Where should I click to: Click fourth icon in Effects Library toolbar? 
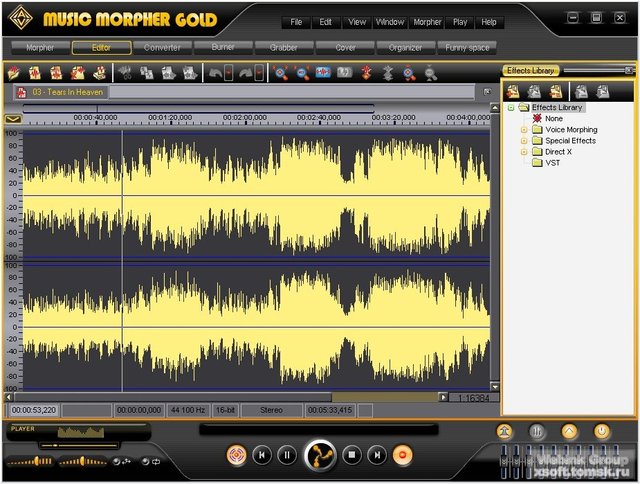click(582, 91)
